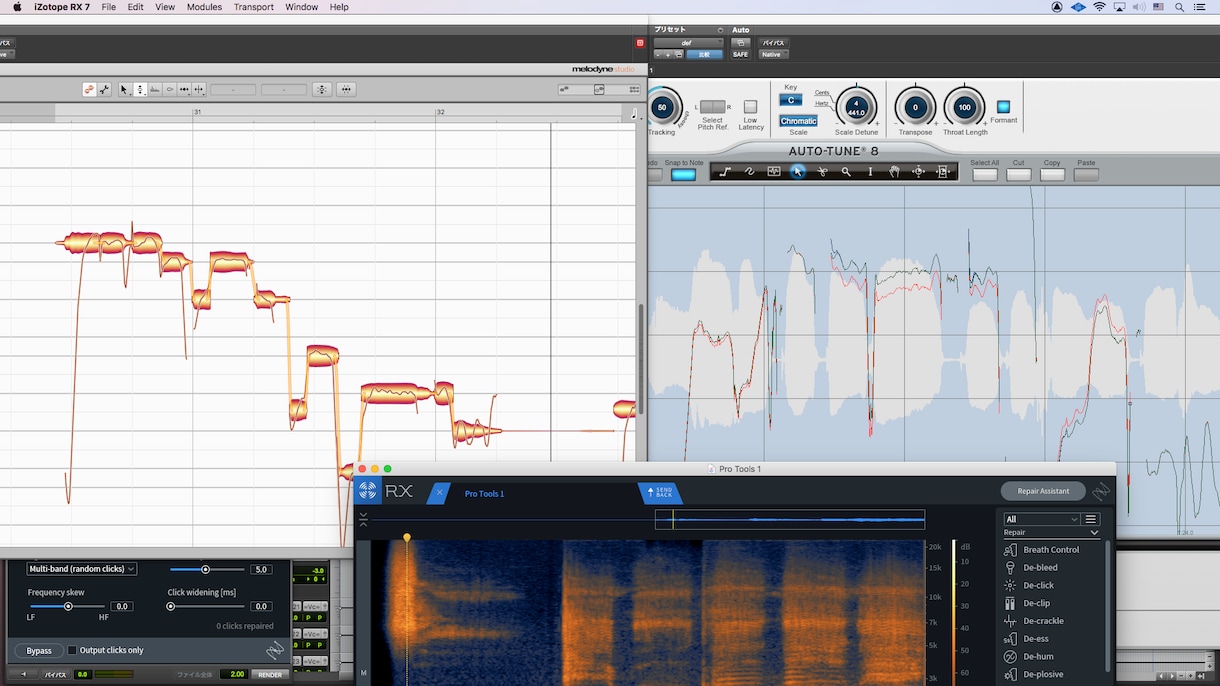Toggle the Select Pitch Ref. L/R switch
Image resolution: width=1220 pixels, height=686 pixels.
pos(712,107)
